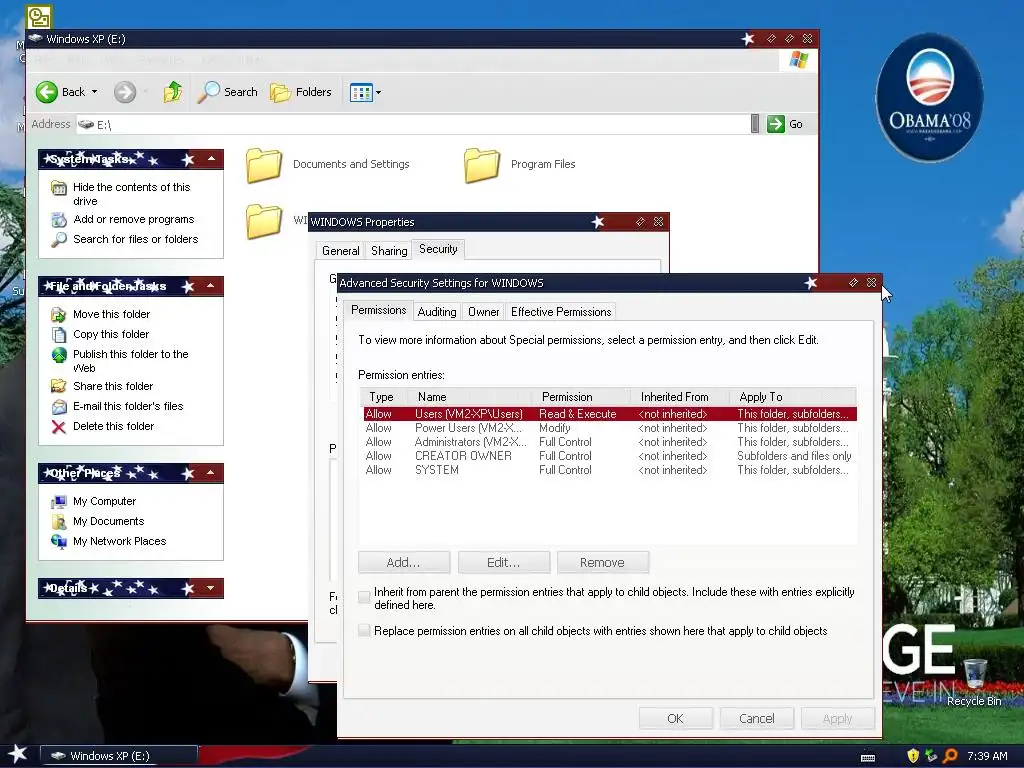1024x768 pixels.
Task: Switch to the Auditing tab
Action: pos(437,312)
